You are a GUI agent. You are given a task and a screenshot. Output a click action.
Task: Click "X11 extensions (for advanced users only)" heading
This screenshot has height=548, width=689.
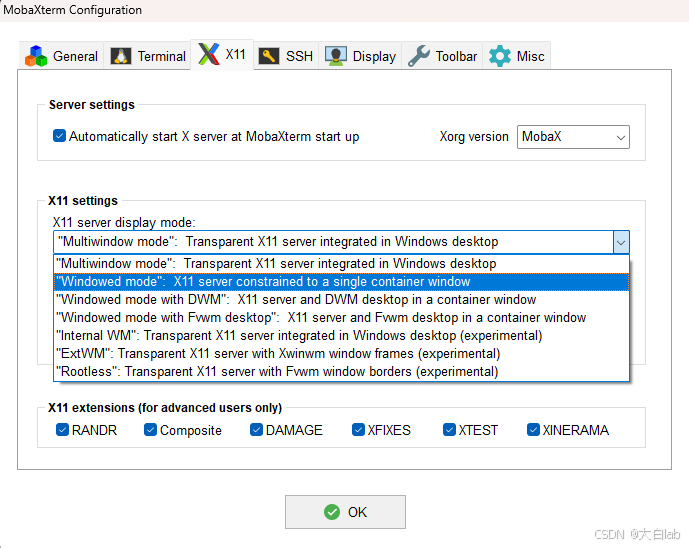165,408
